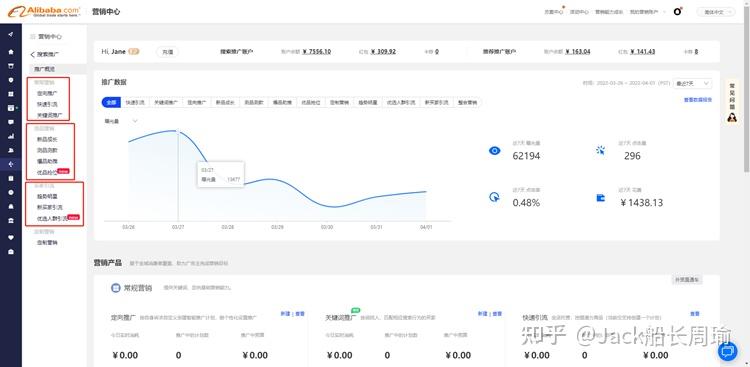The image size is (750, 367).
Task: Click the store icon in left rail
Action: (11, 66)
